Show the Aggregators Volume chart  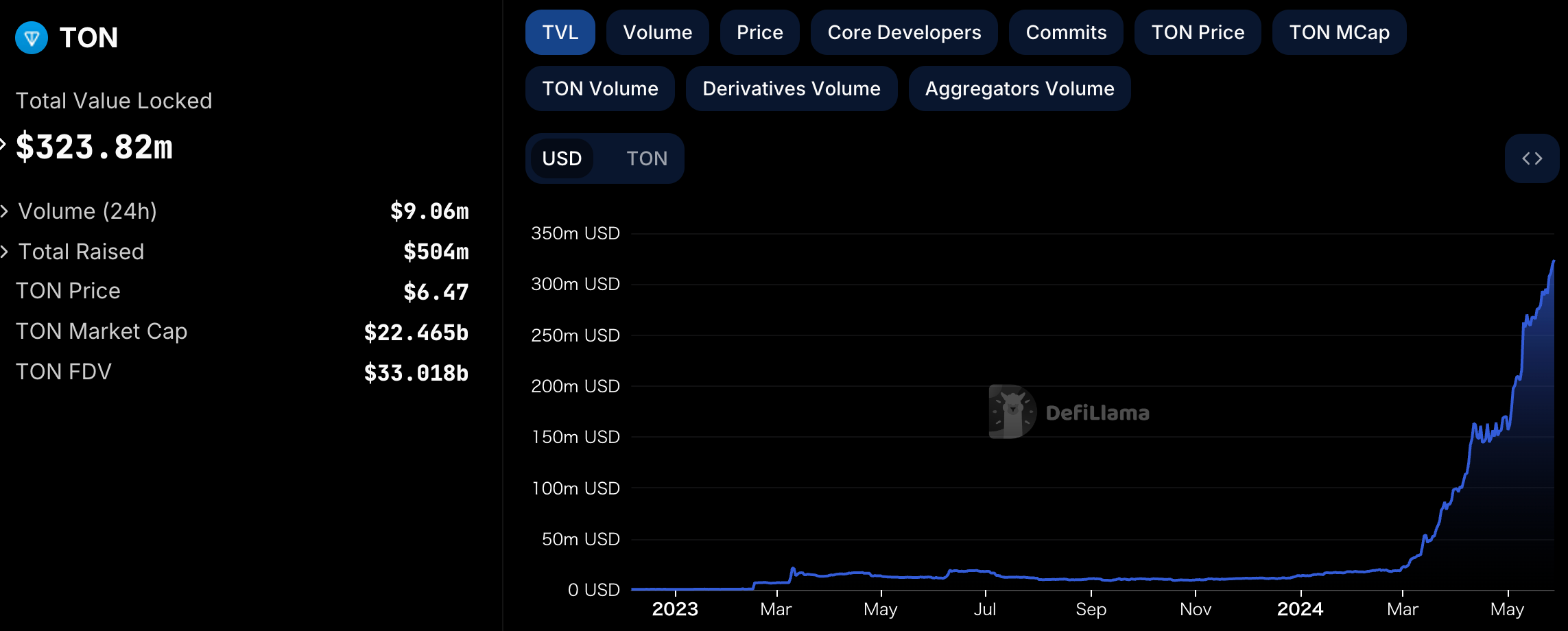[1019, 88]
